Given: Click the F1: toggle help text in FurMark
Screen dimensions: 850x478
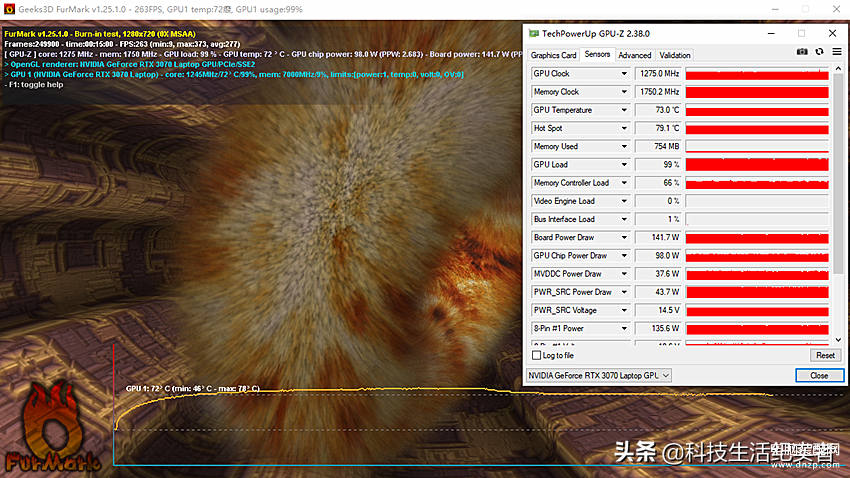Looking at the screenshot, I should 34,85.
